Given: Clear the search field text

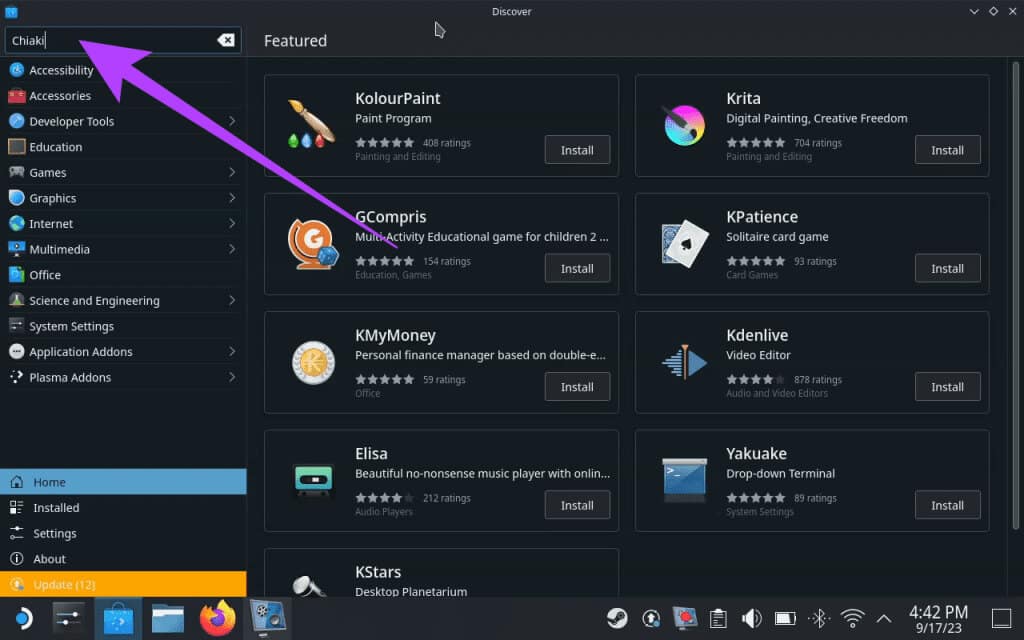Looking at the screenshot, I should 226,40.
